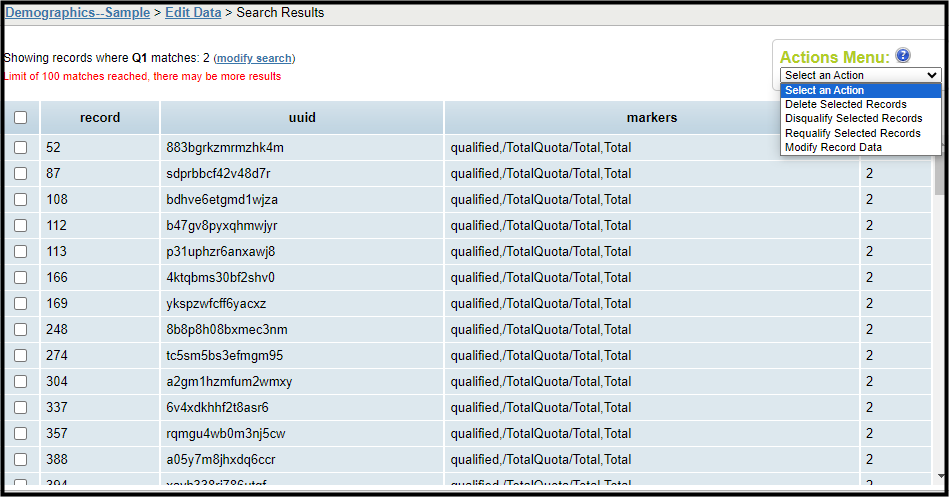Select record 113 checkbox

click(21, 251)
